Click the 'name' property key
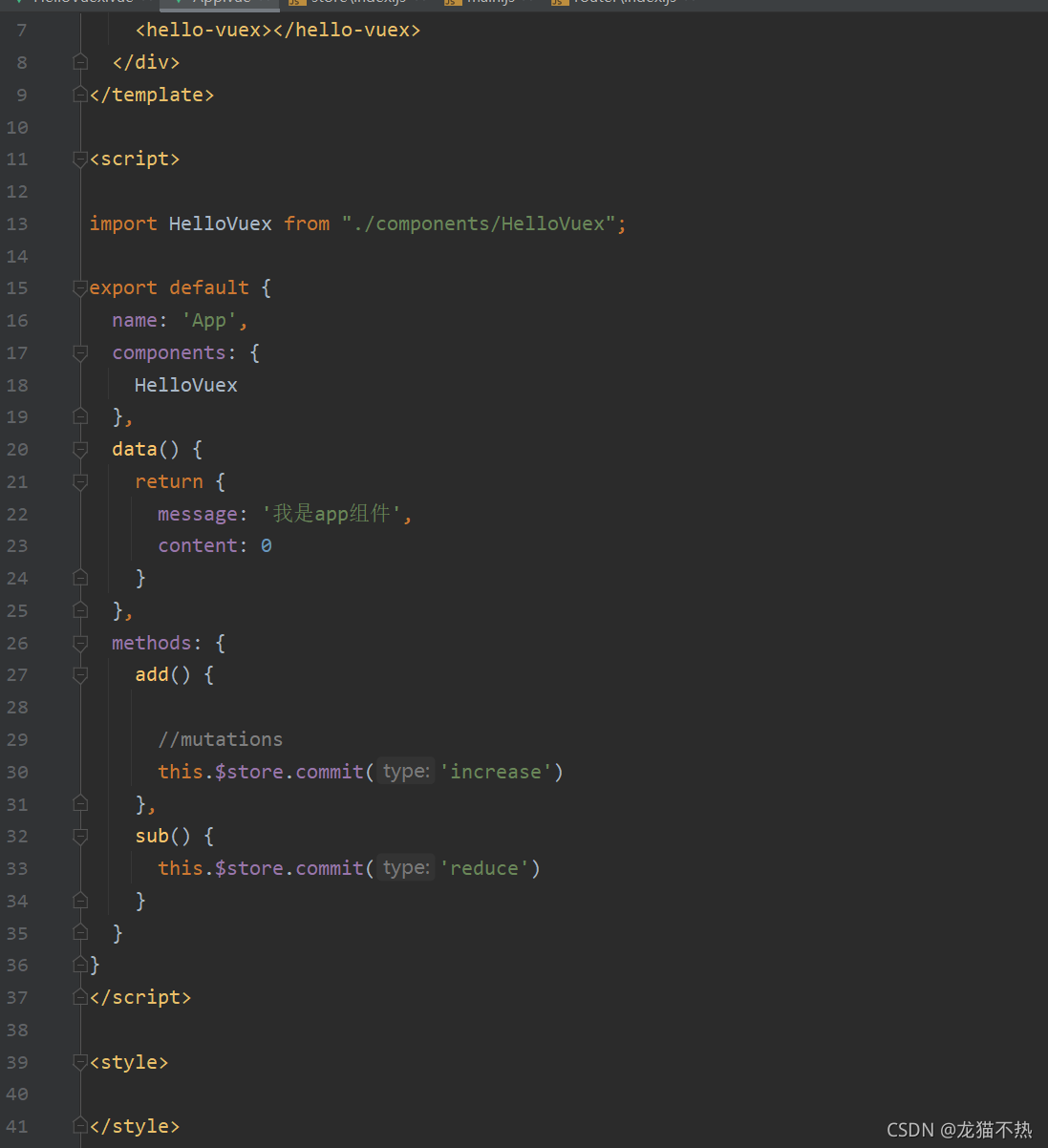This screenshot has width=1048, height=1148. (135, 321)
